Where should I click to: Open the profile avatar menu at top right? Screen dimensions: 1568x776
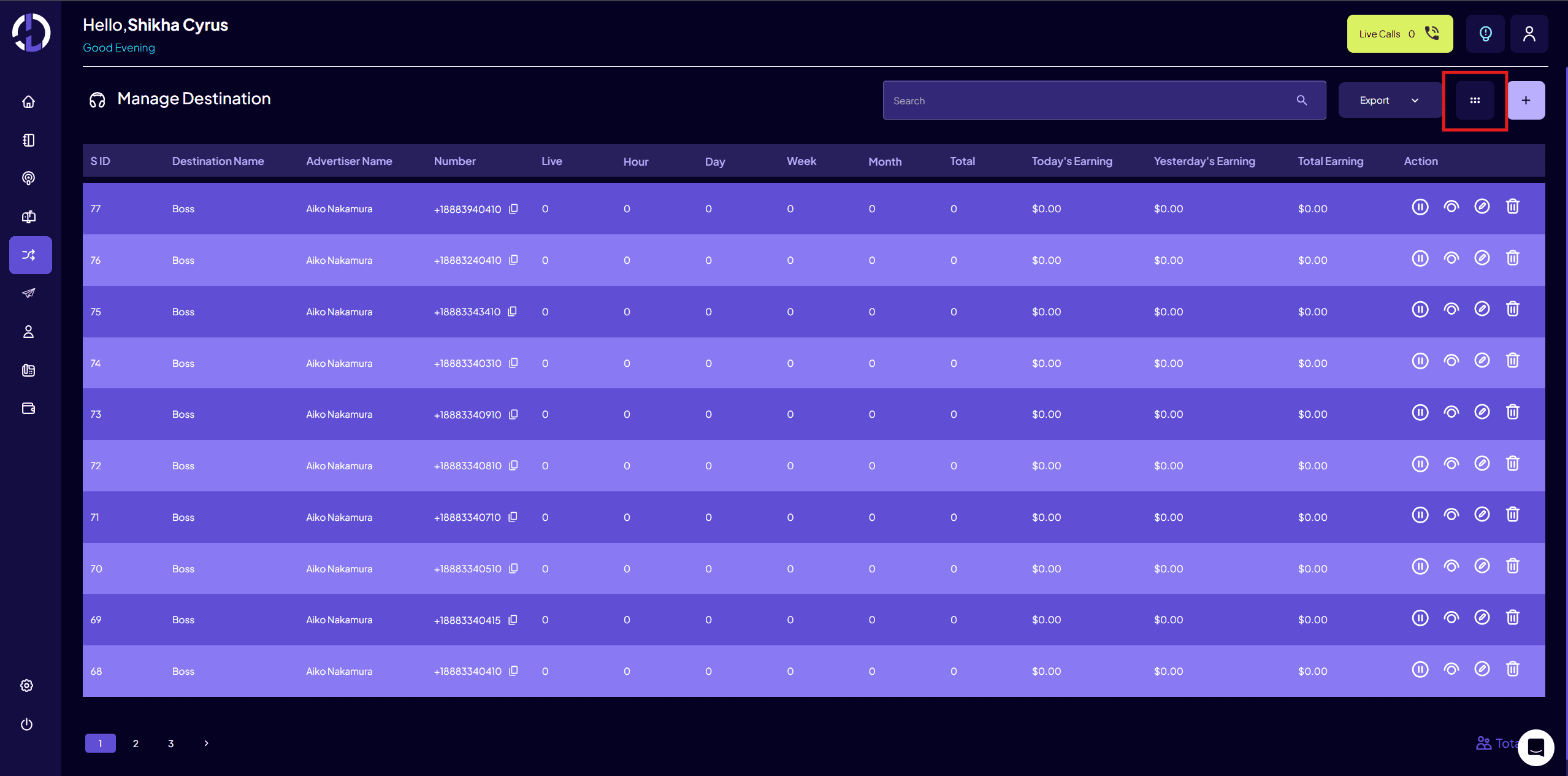tap(1529, 34)
